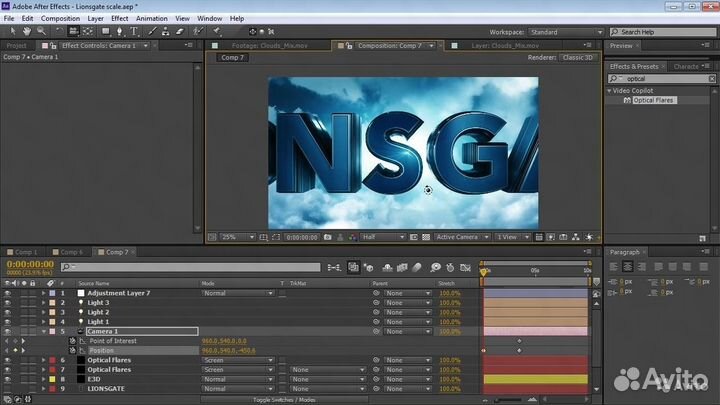Open the 25% magnification dropdown
The image size is (720, 405).
[238, 237]
